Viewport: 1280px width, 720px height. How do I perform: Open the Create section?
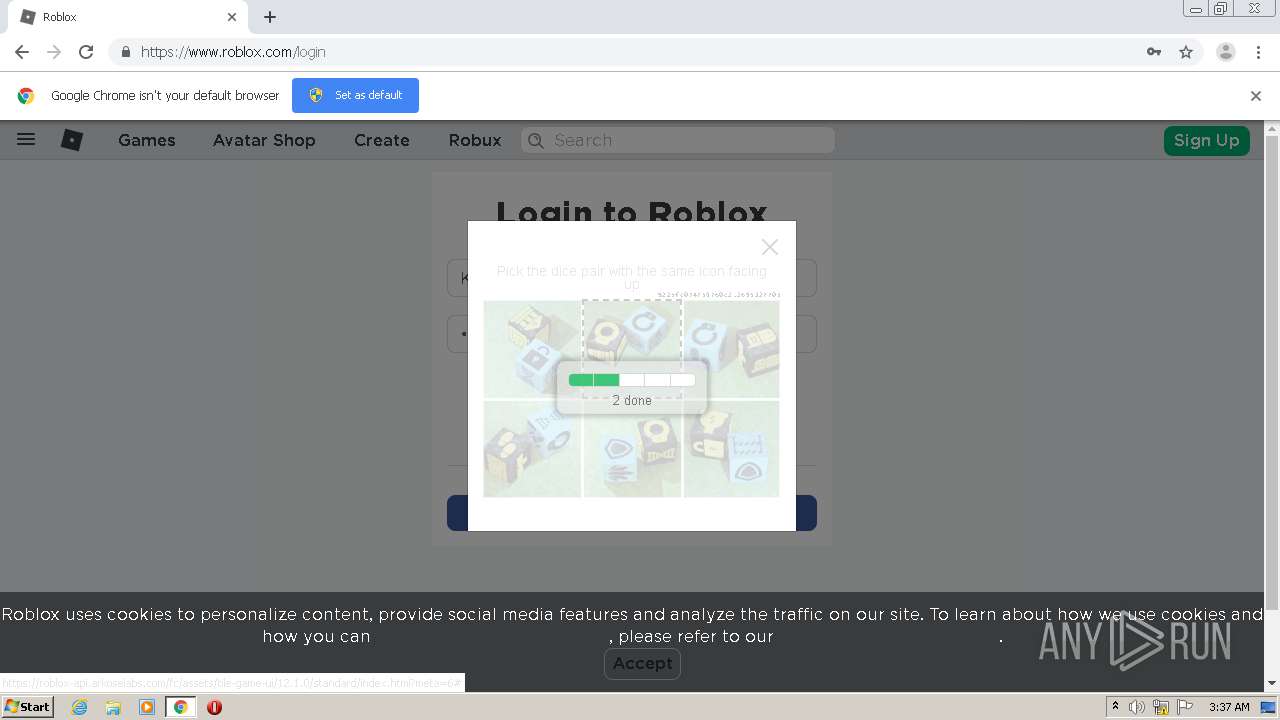(382, 140)
